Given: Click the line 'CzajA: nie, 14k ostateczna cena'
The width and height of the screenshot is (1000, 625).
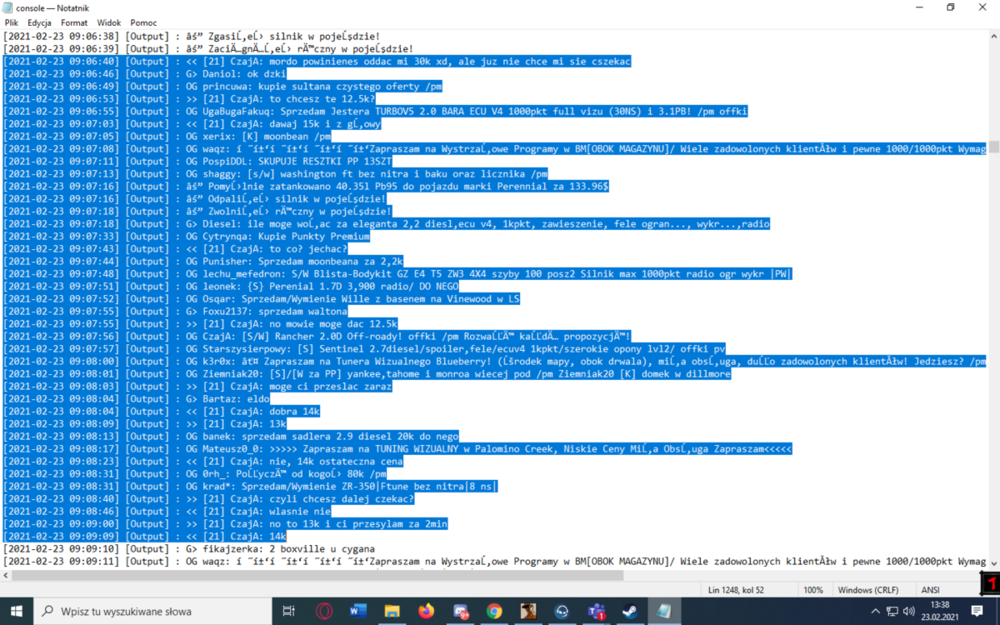Looking at the screenshot, I should click(x=203, y=461).
